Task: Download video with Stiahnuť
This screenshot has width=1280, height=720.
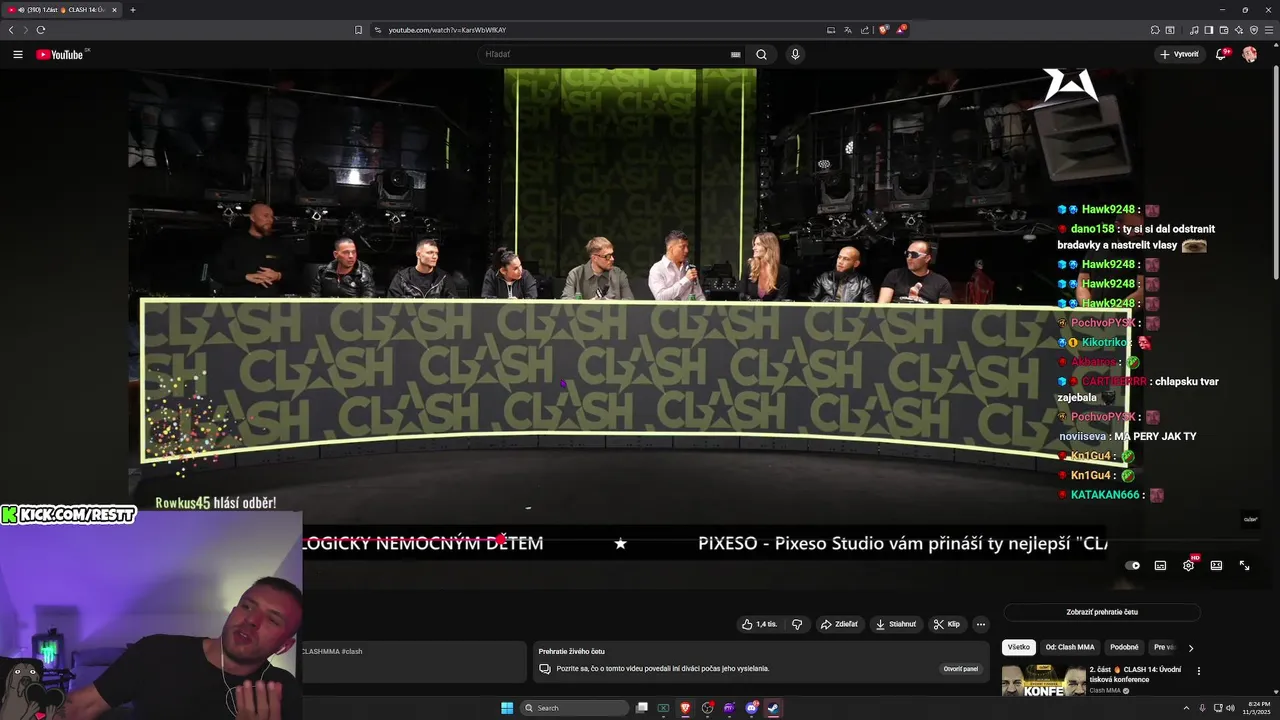Action: point(895,624)
